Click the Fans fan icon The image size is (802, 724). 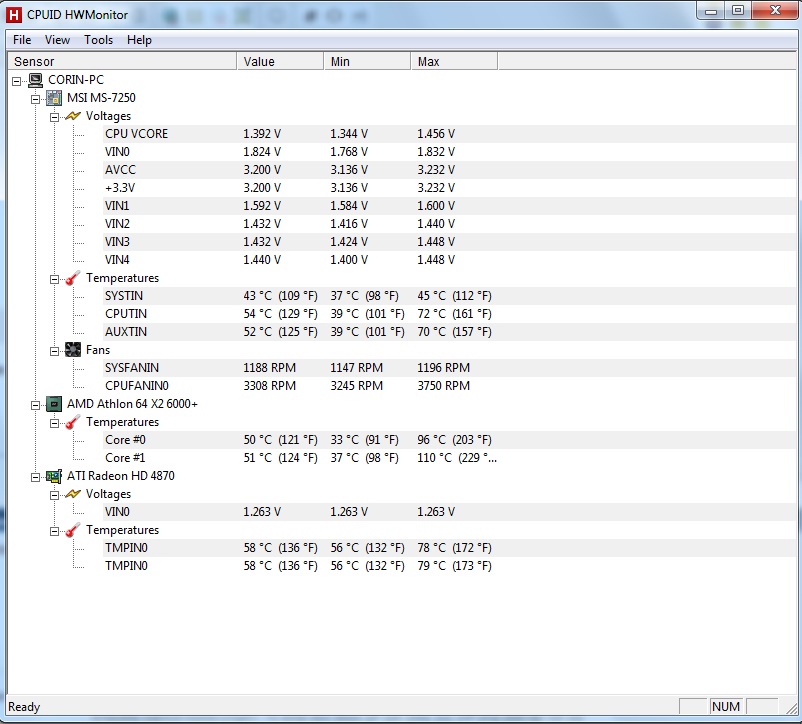[x=73, y=350]
